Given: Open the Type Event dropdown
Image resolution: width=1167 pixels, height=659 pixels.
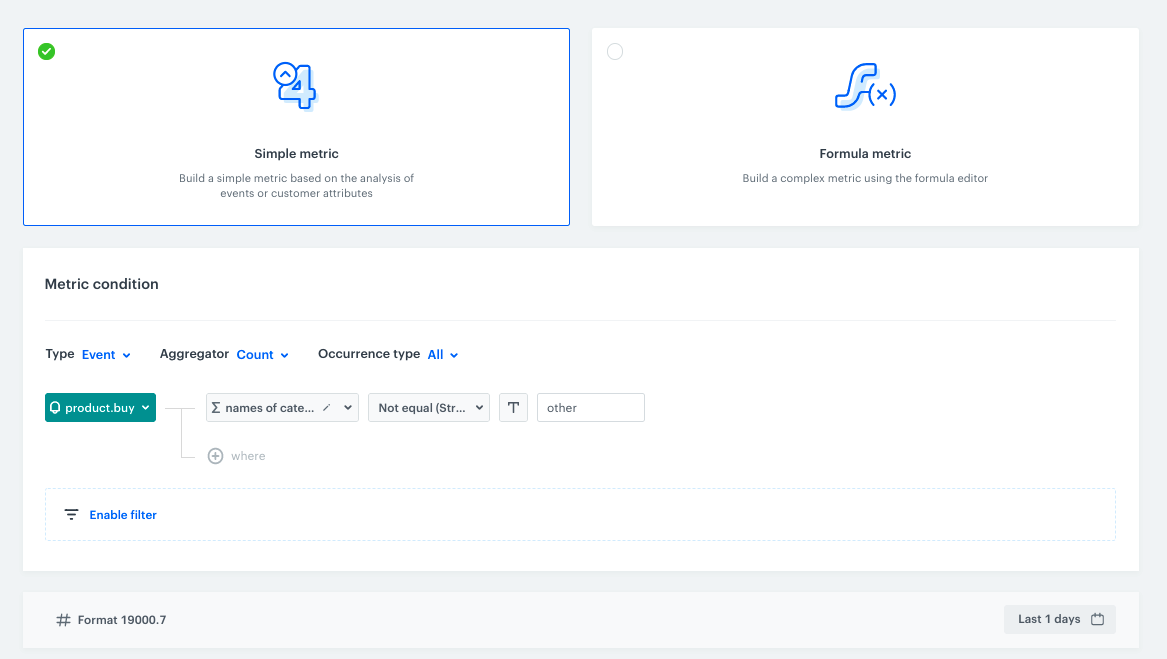Looking at the screenshot, I should pyautogui.click(x=104, y=354).
